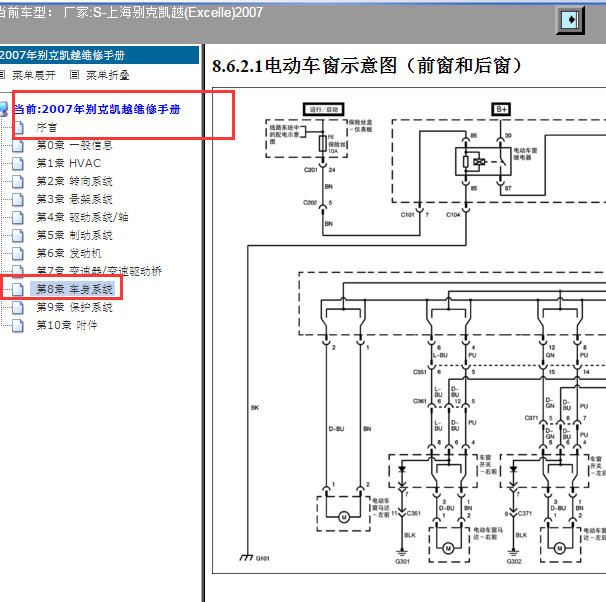The width and height of the screenshot is (606, 602).
Task: Click the page icon beside 第2章 转向系统
Action: point(18,182)
